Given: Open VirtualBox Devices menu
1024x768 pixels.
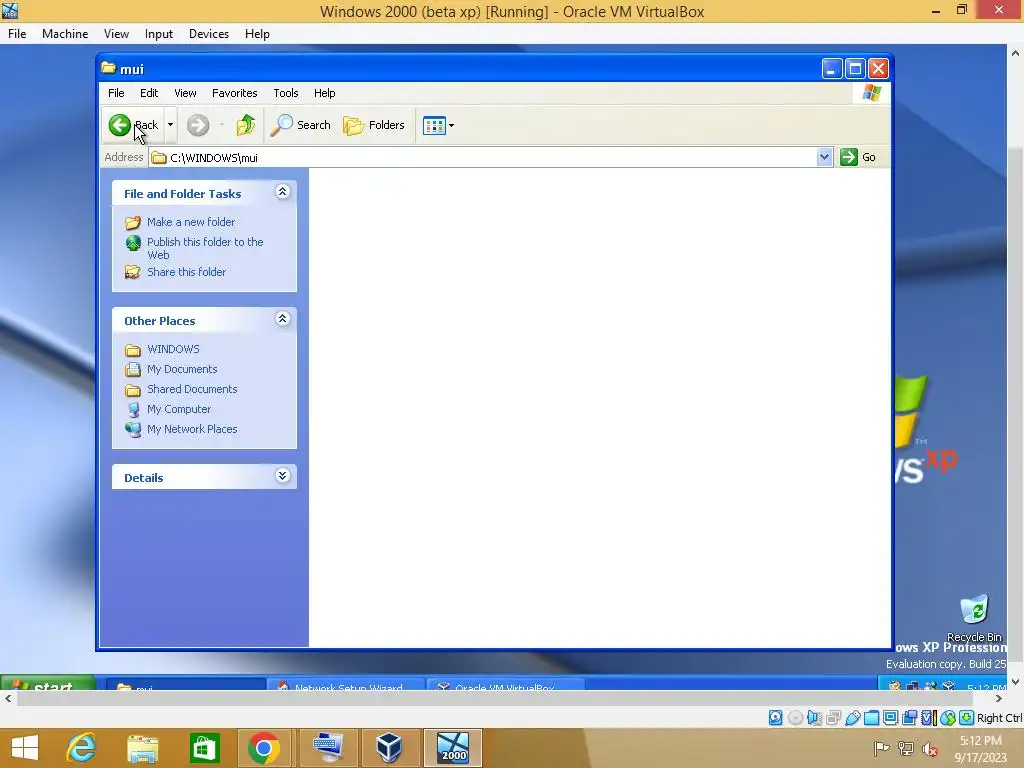Looking at the screenshot, I should 209,34.
